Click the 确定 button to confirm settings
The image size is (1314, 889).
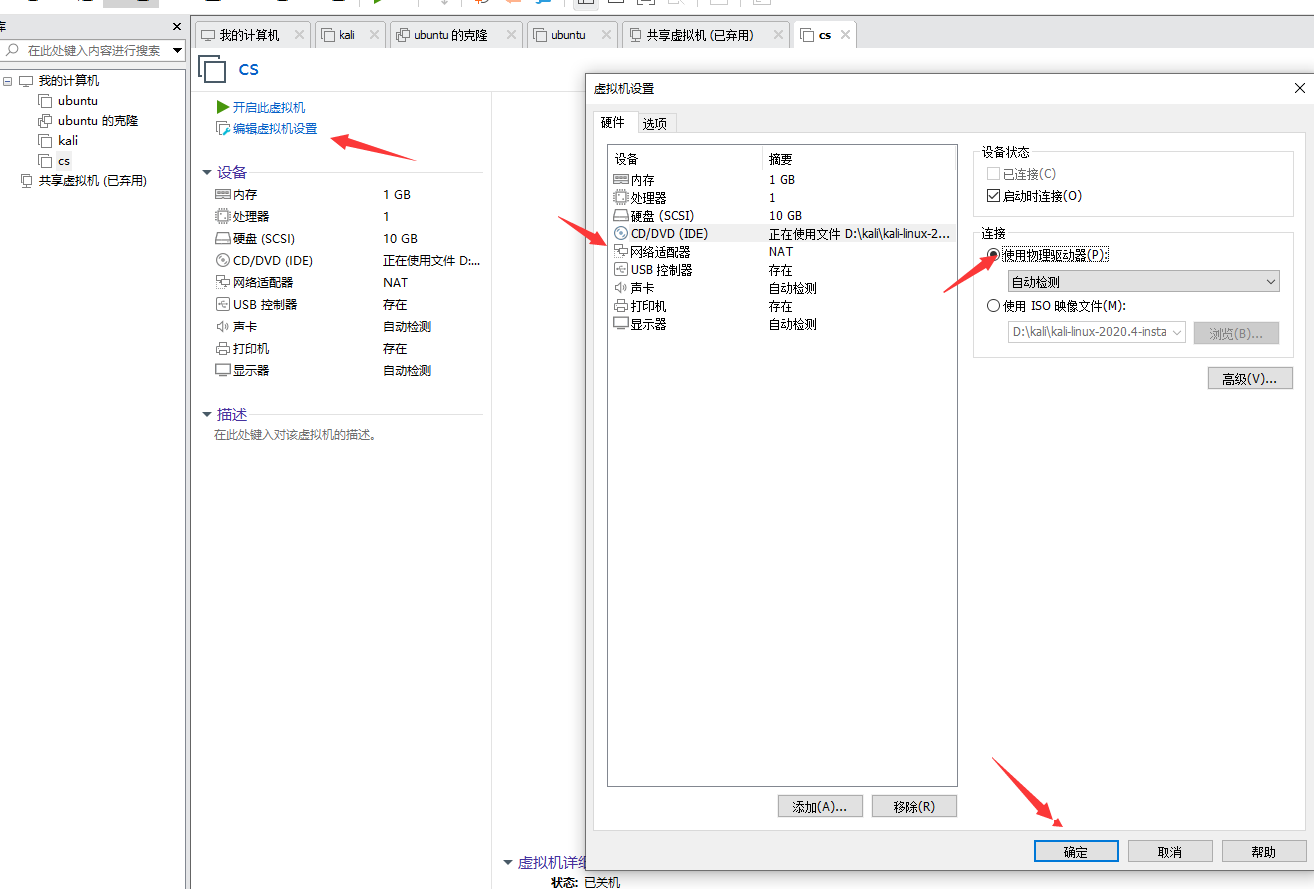pos(1076,852)
